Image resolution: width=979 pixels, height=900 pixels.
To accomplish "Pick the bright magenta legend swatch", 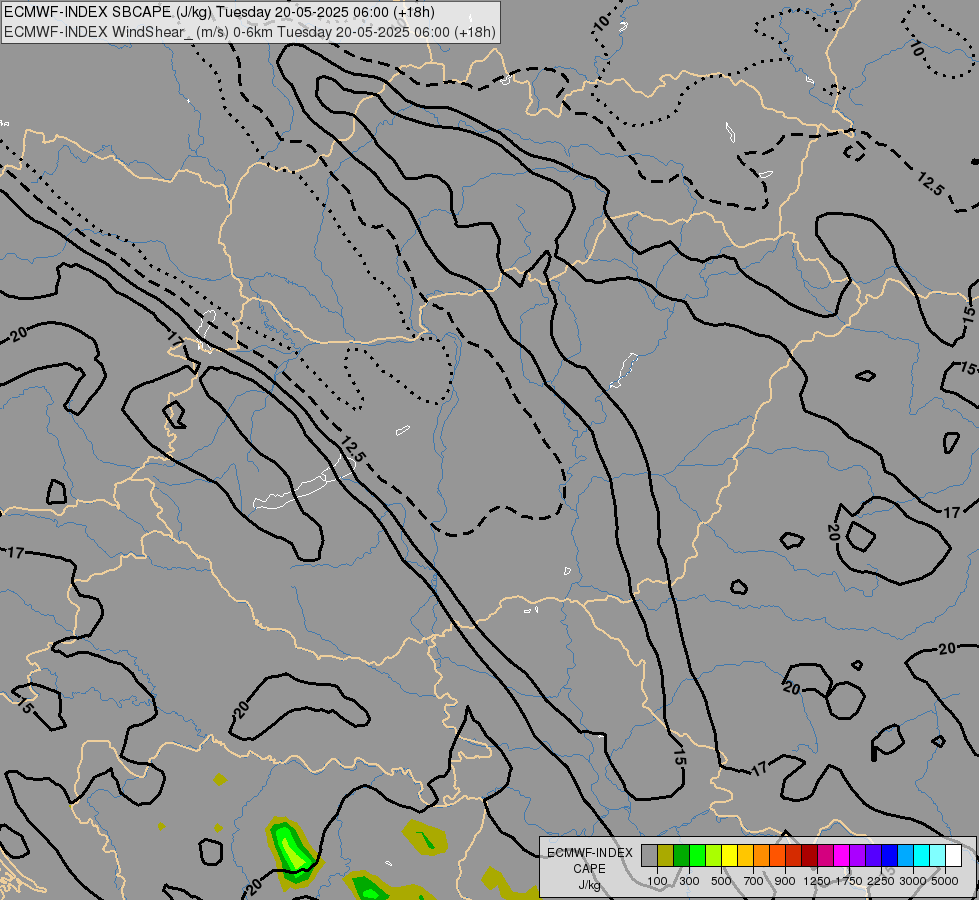I will pyautogui.click(x=842, y=856).
